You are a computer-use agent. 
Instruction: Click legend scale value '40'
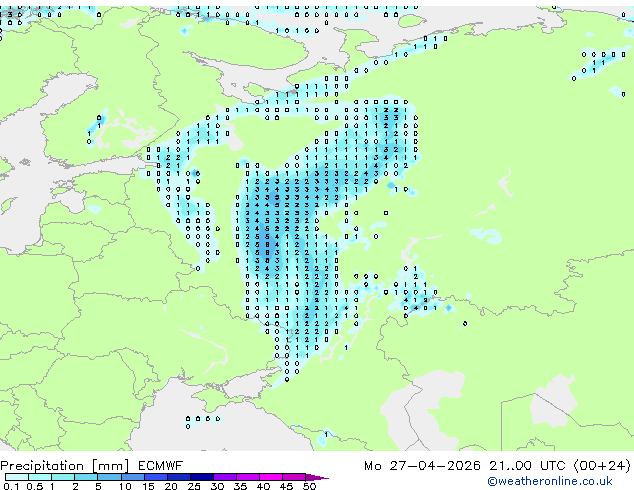pos(263,486)
